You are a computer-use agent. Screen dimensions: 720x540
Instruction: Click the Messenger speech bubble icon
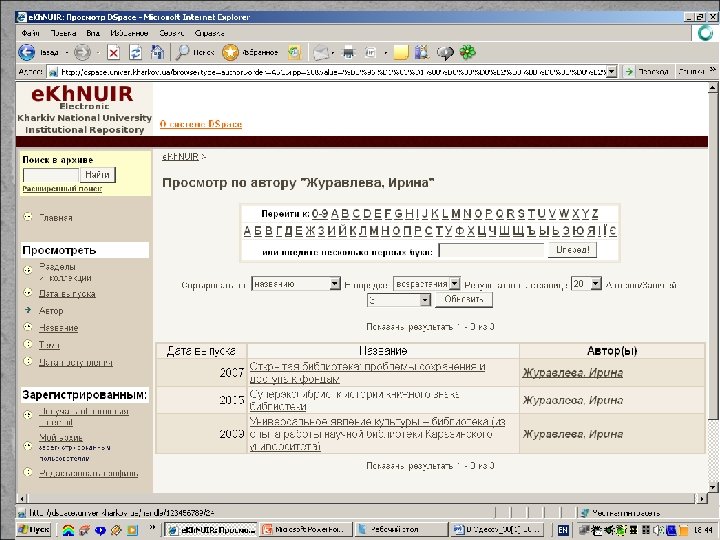point(444,53)
